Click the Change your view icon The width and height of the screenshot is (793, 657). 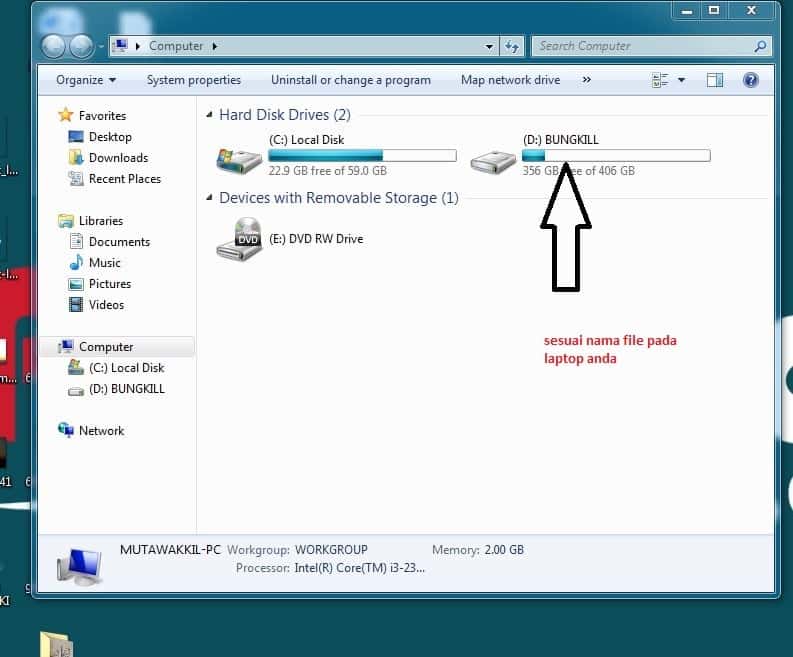(660, 80)
